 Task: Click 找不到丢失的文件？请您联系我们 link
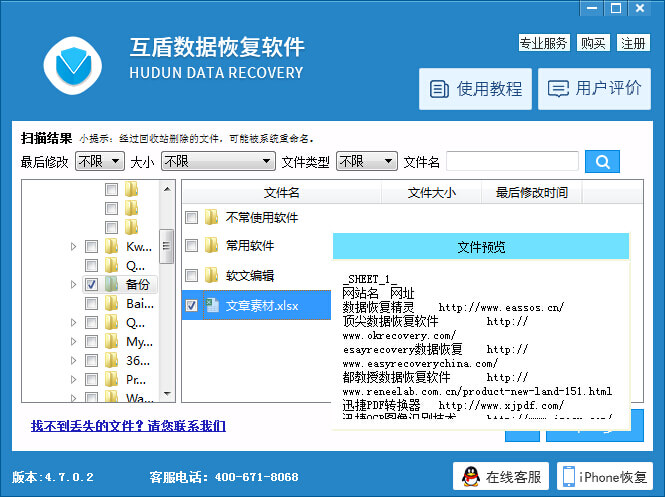[x=128, y=425]
